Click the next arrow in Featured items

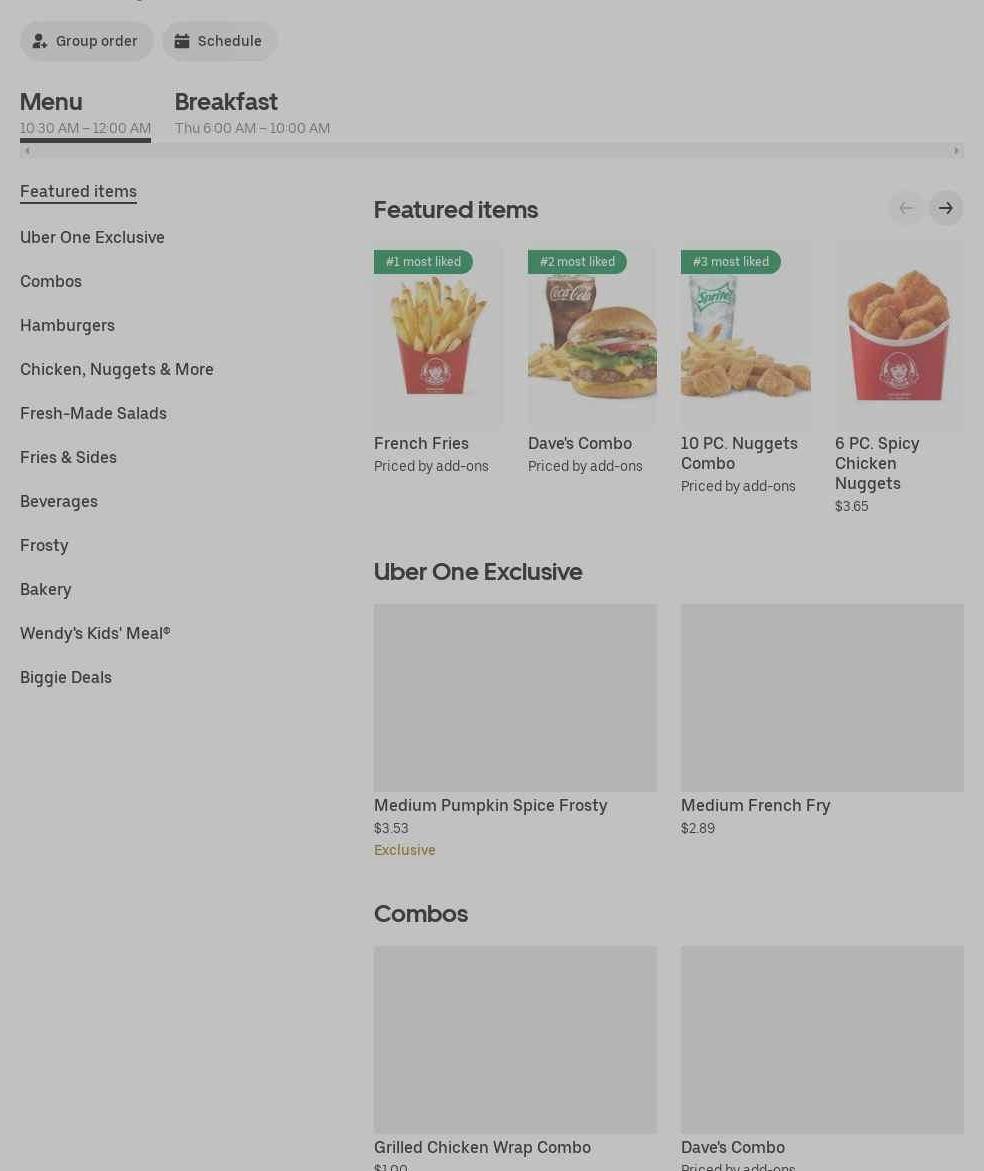[945, 208]
